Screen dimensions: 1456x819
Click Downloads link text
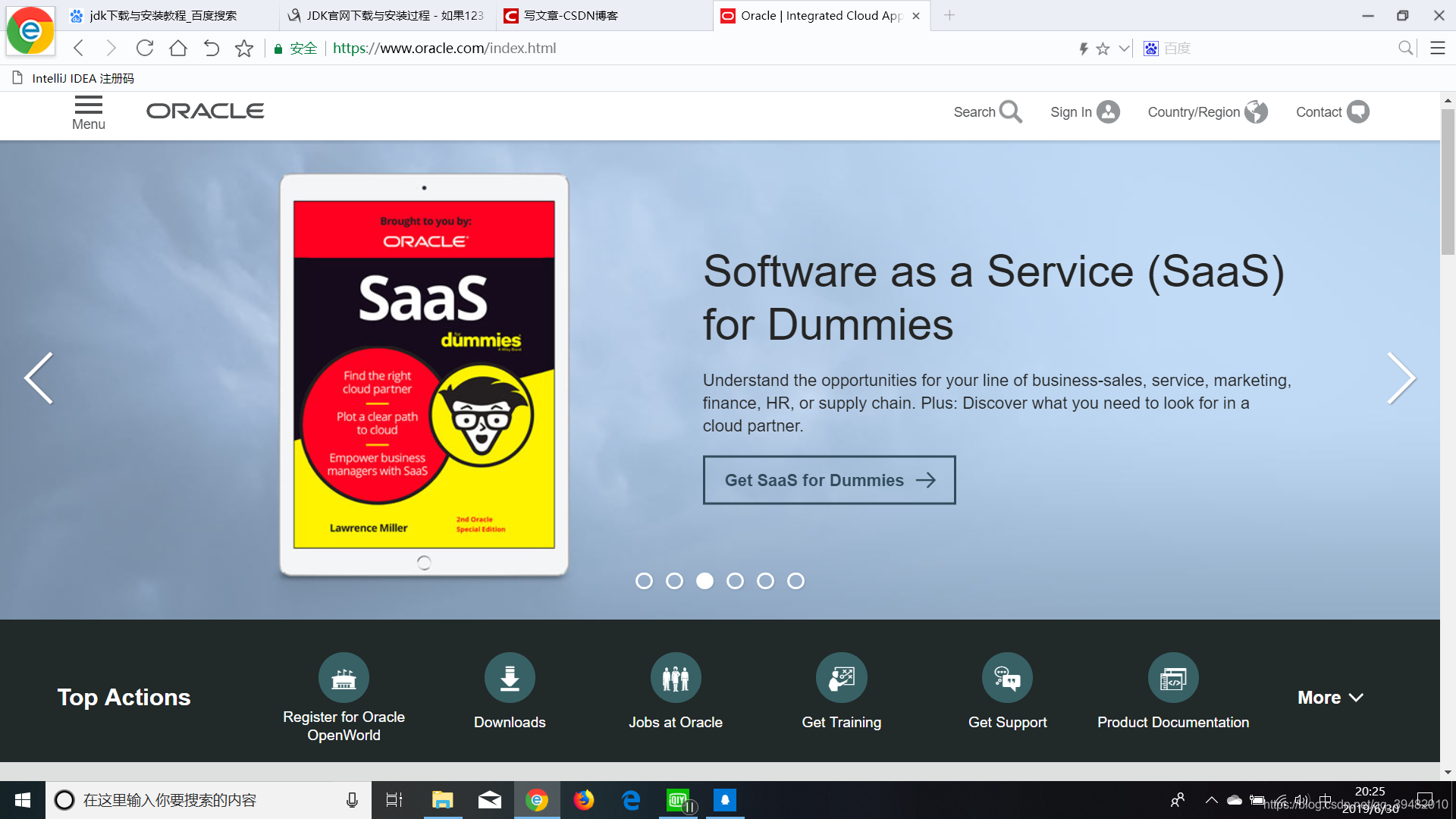pyautogui.click(x=510, y=723)
